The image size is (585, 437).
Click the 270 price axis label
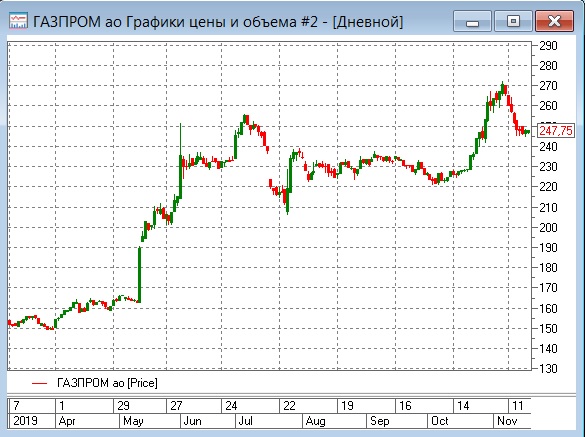[x=548, y=86]
